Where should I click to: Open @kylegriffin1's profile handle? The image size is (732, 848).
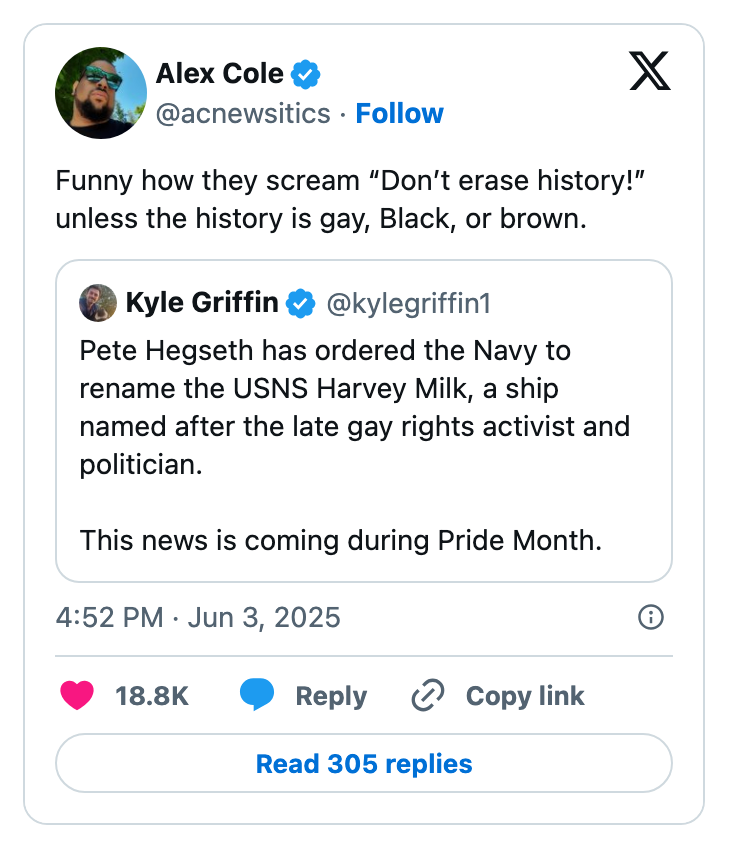coord(410,303)
